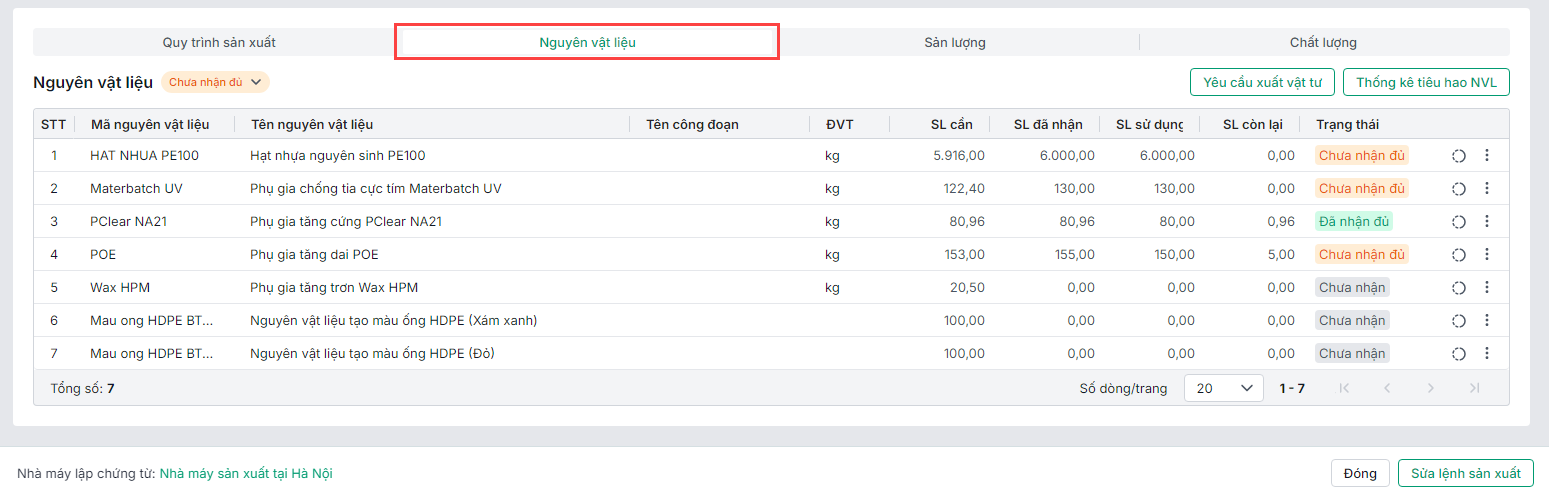
Task: Expand the 'Chưa nhận đủ' status dropdown
Action: 215,82
